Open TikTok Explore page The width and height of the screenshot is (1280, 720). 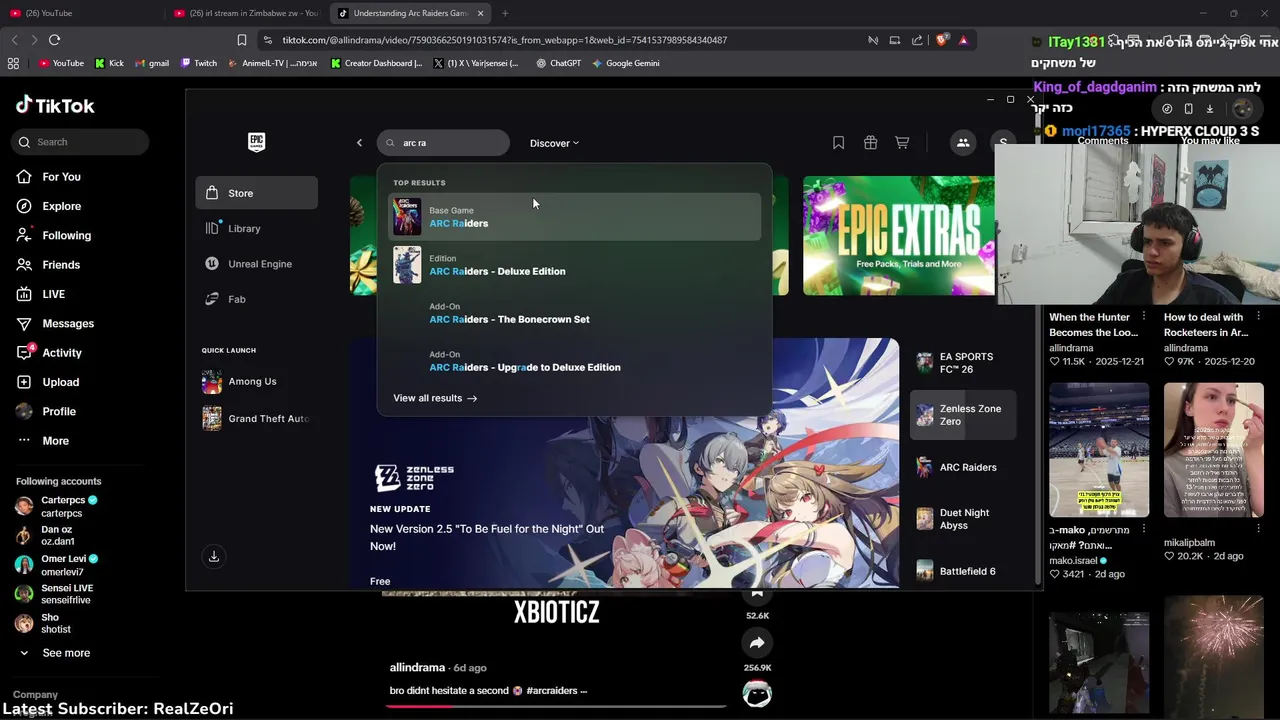[x=61, y=206]
